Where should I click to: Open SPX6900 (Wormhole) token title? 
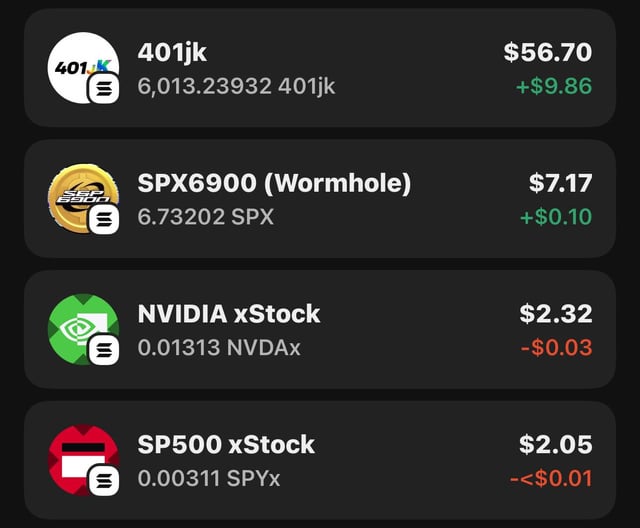[274, 184]
